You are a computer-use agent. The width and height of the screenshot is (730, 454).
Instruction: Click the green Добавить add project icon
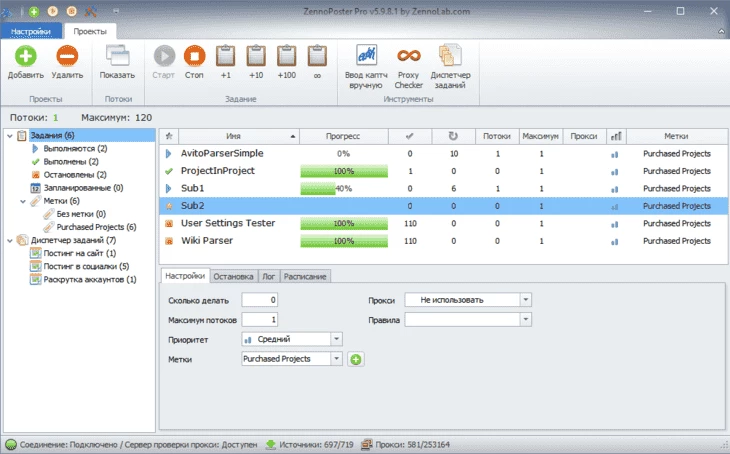(24, 56)
